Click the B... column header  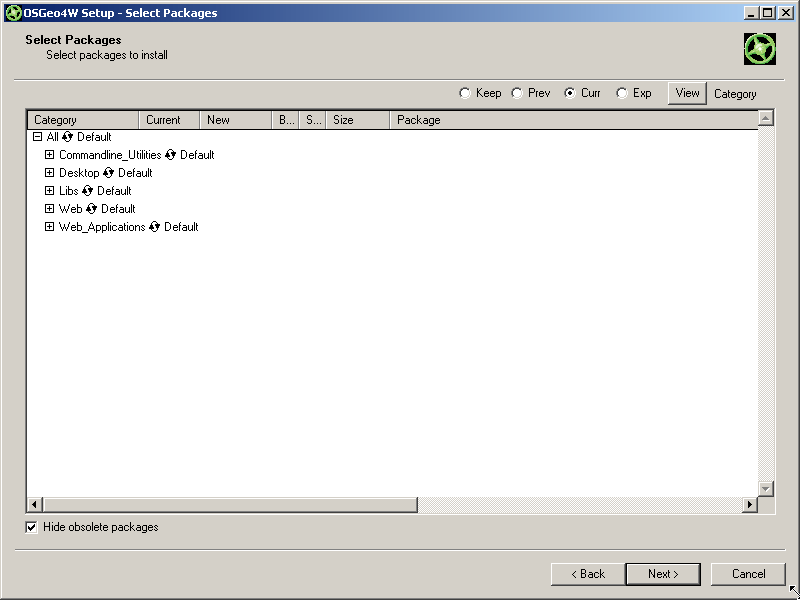[x=285, y=120]
